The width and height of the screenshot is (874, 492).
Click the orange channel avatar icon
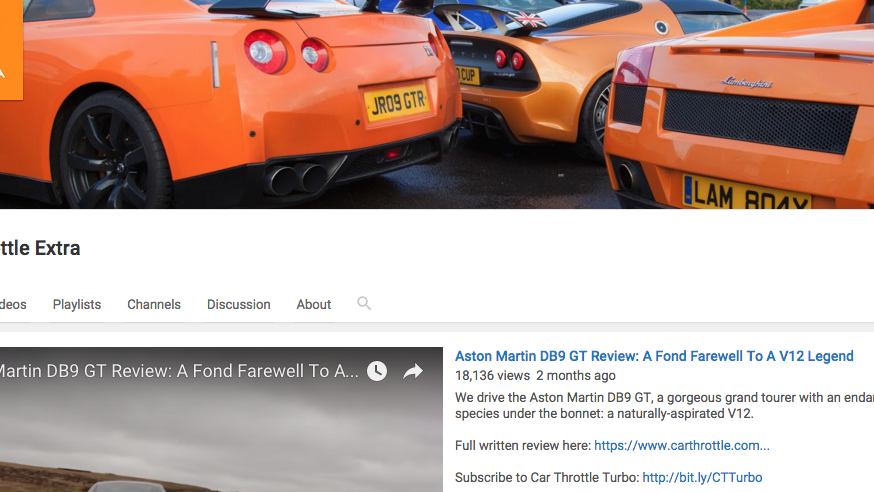10,50
